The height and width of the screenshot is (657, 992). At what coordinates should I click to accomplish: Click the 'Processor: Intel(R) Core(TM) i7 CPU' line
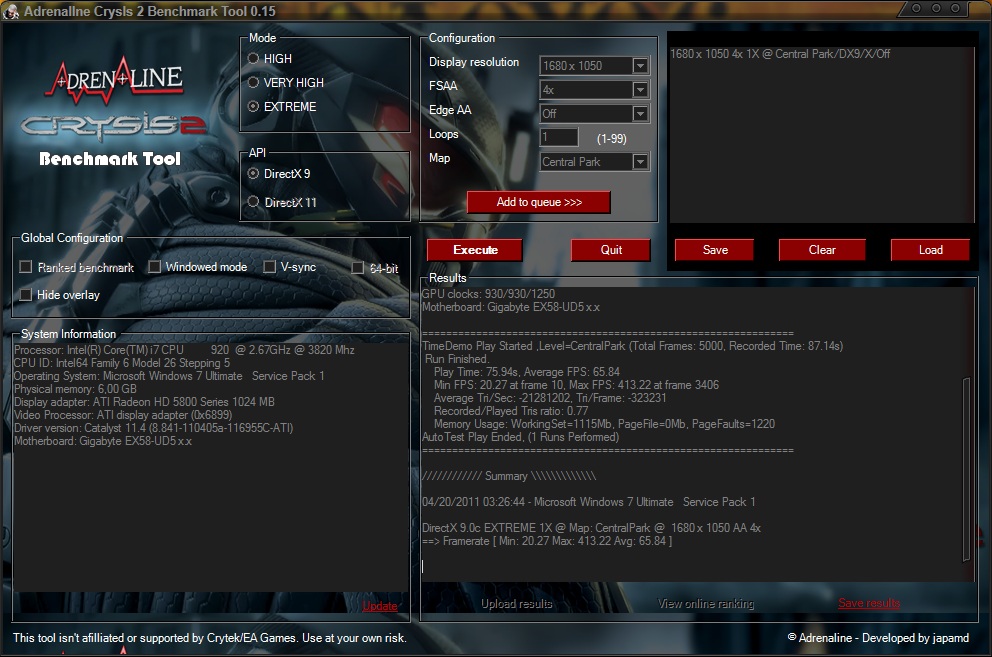[x=184, y=350]
